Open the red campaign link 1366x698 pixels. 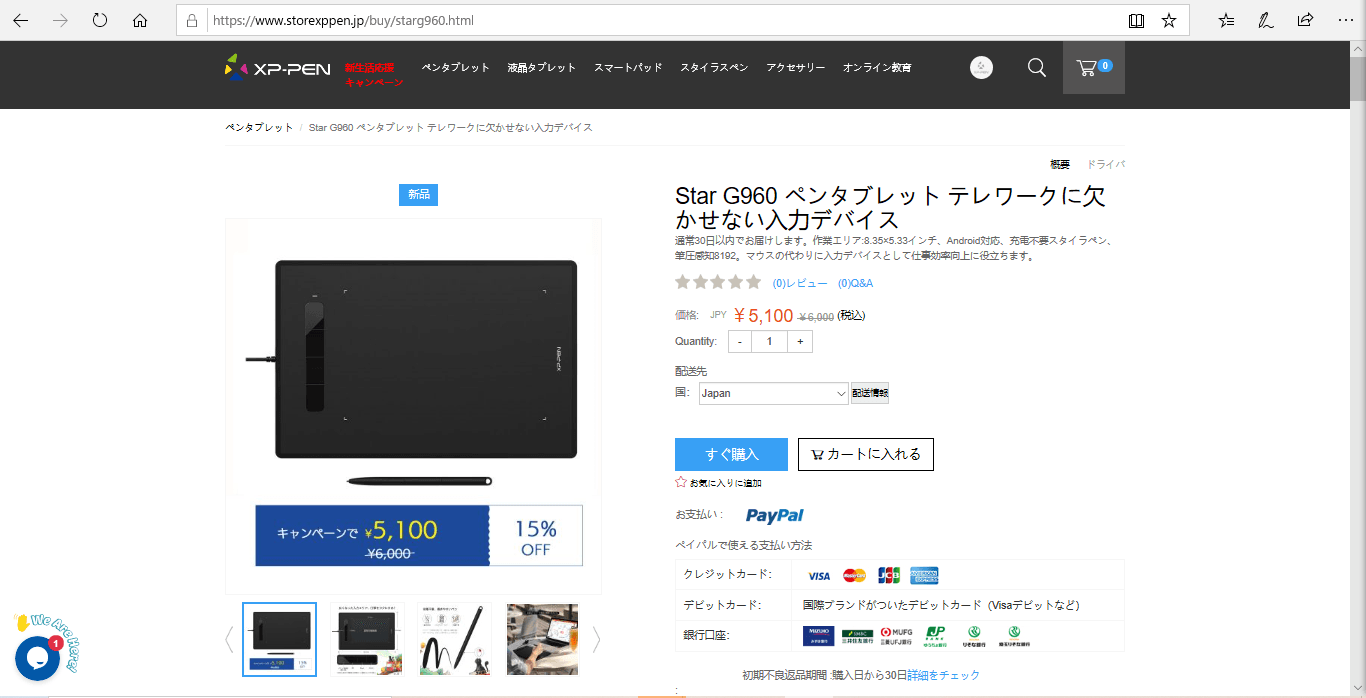pyautogui.click(x=374, y=75)
